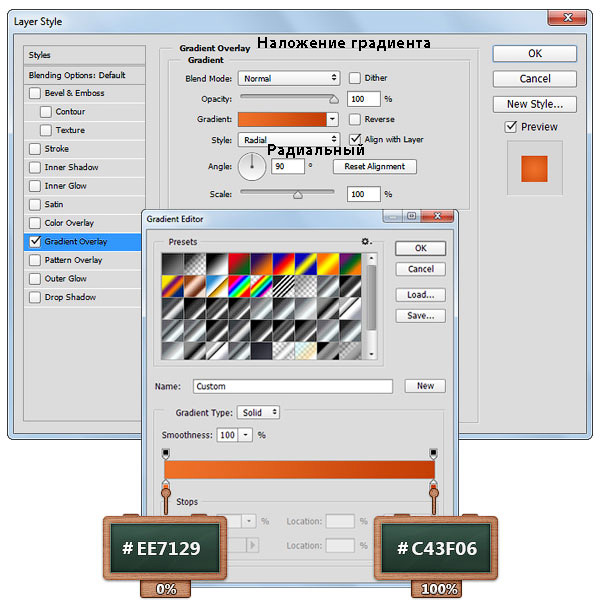Maximize the Gradient Editor window
Screen dimensions: 600x600
pos(411,216)
